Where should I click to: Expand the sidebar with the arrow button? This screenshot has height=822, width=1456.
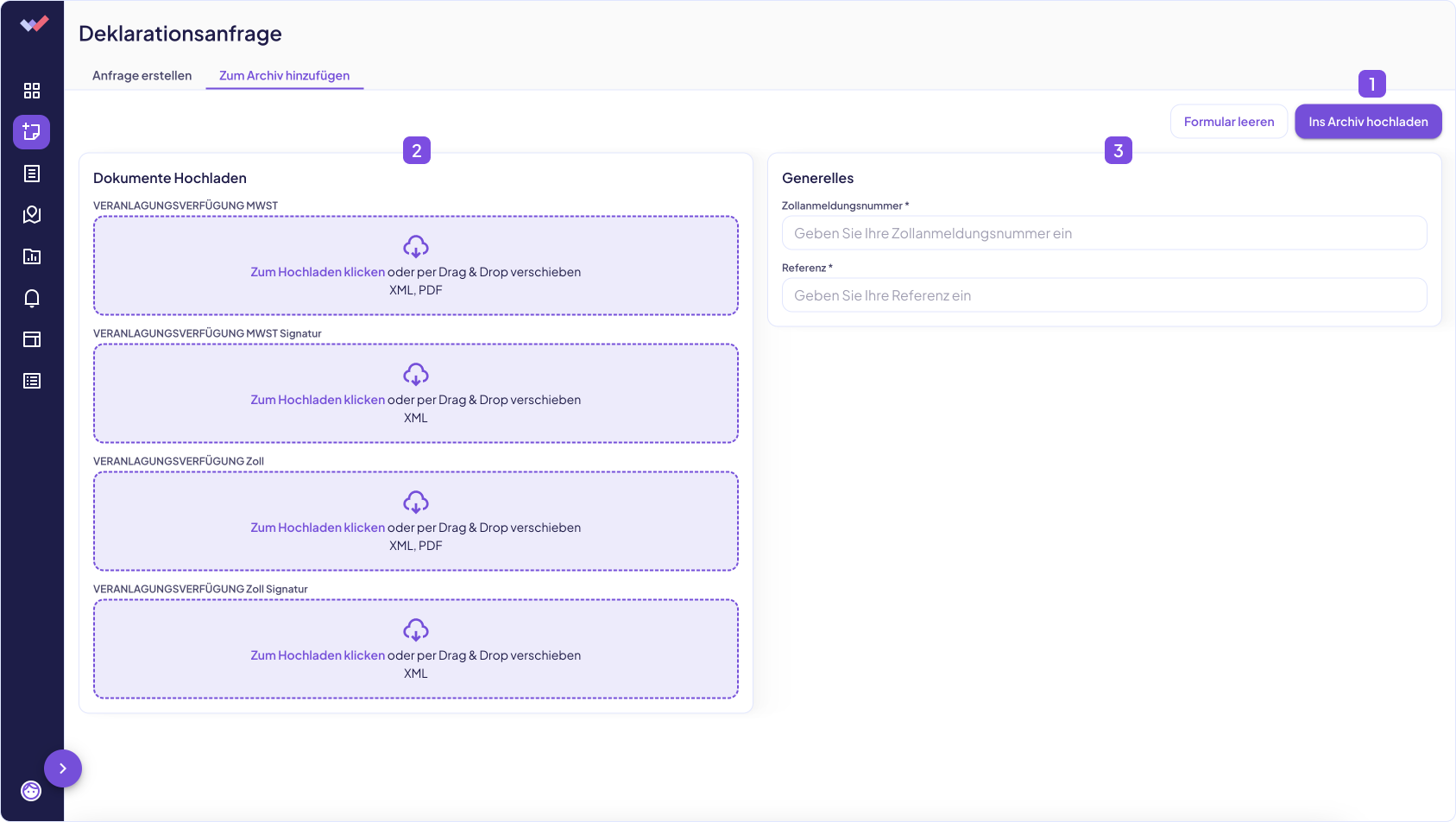pos(63,768)
